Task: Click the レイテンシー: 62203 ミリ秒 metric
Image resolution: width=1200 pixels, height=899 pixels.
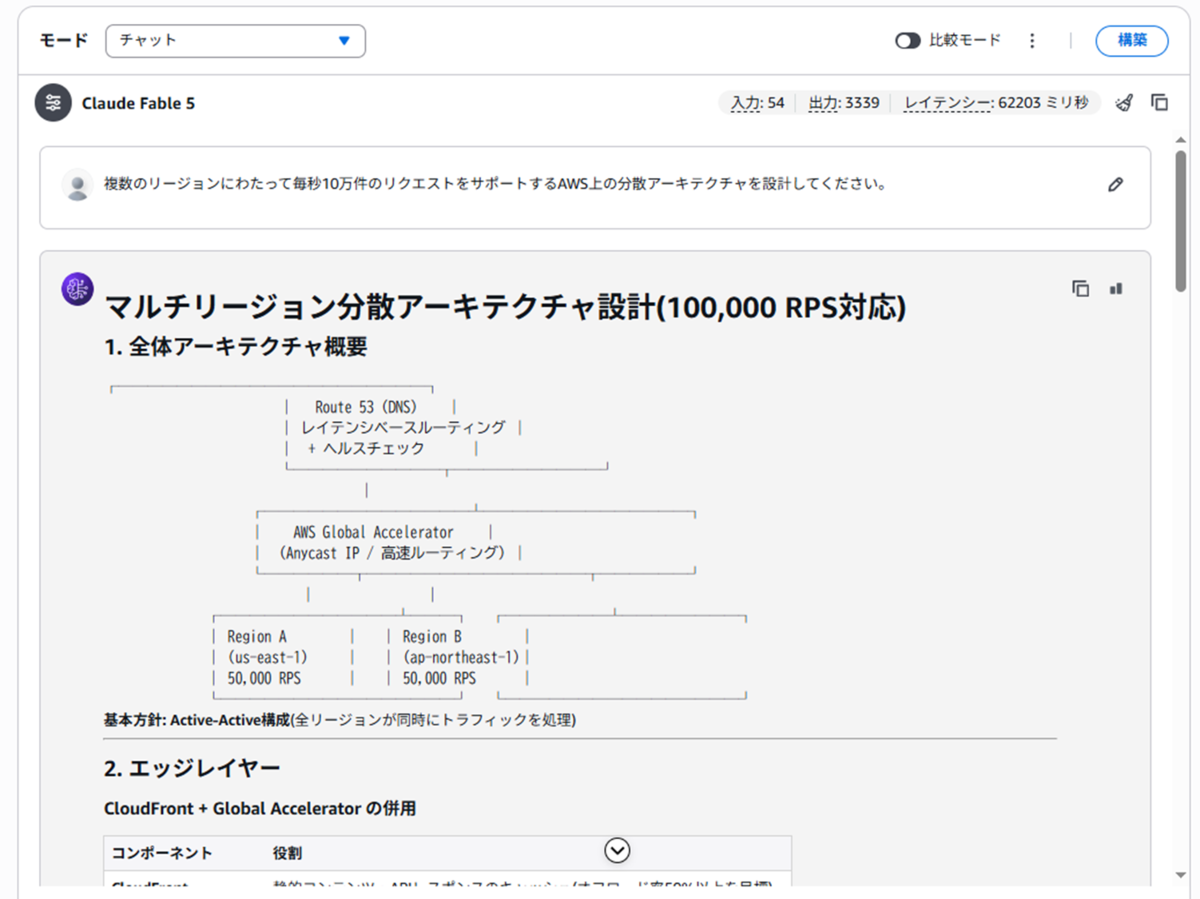Action: (x=996, y=103)
